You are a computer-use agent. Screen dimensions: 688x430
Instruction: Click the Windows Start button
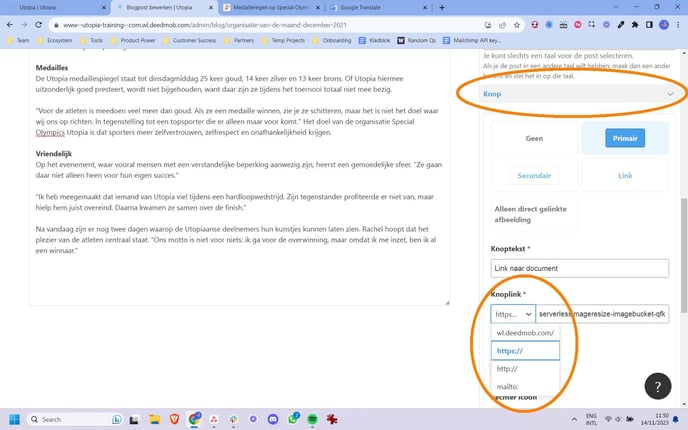pos(15,419)
